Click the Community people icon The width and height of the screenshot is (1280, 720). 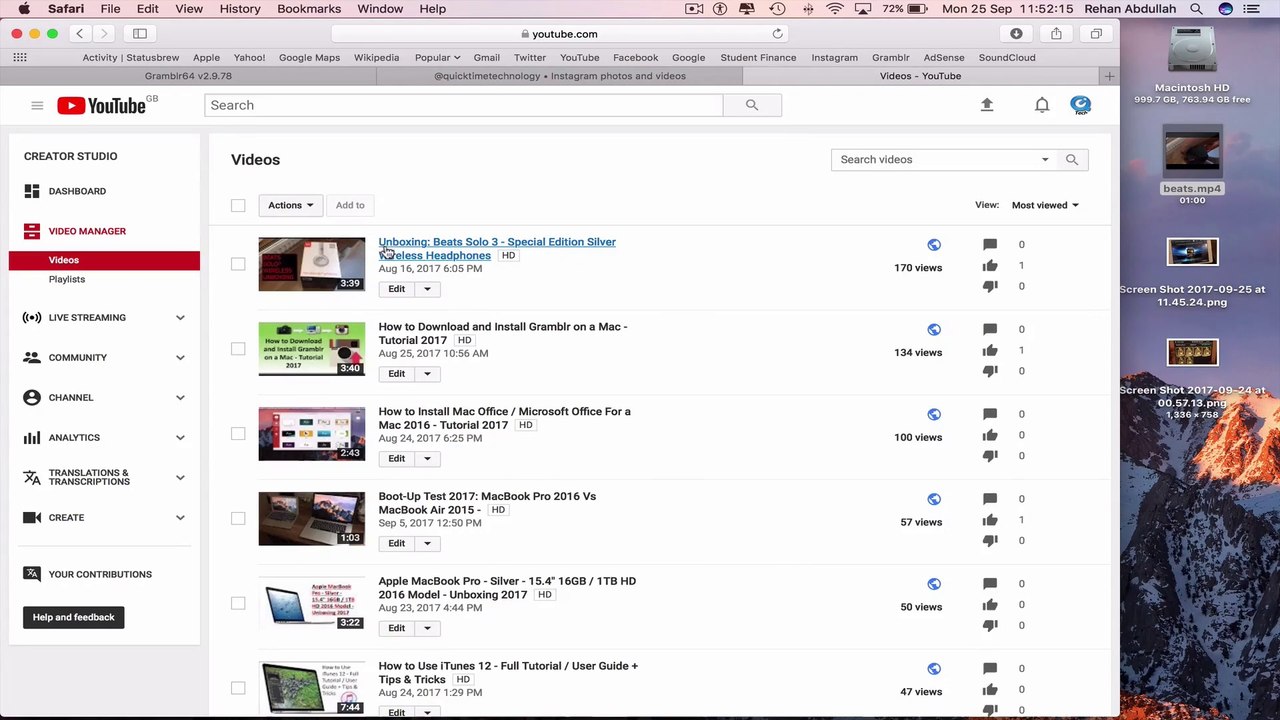tap(32, 358)
